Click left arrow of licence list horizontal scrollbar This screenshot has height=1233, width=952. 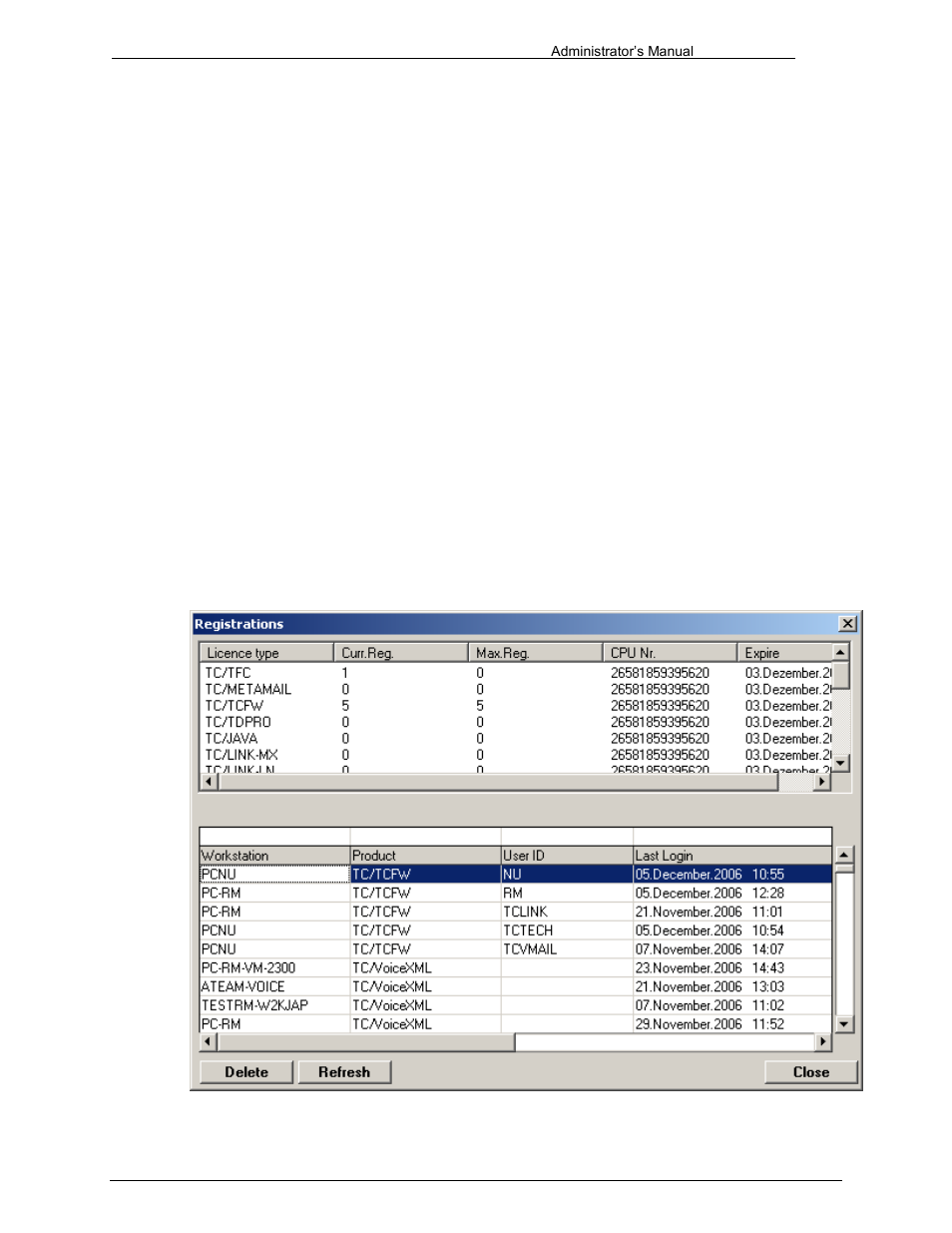tap(209, 782)
